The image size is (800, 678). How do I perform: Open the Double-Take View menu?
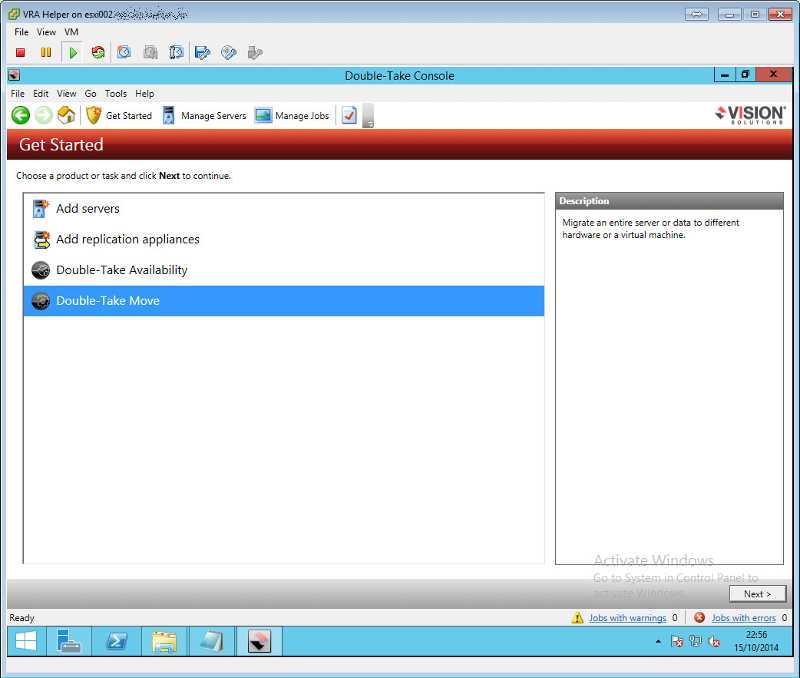click(x=66, y=94)
